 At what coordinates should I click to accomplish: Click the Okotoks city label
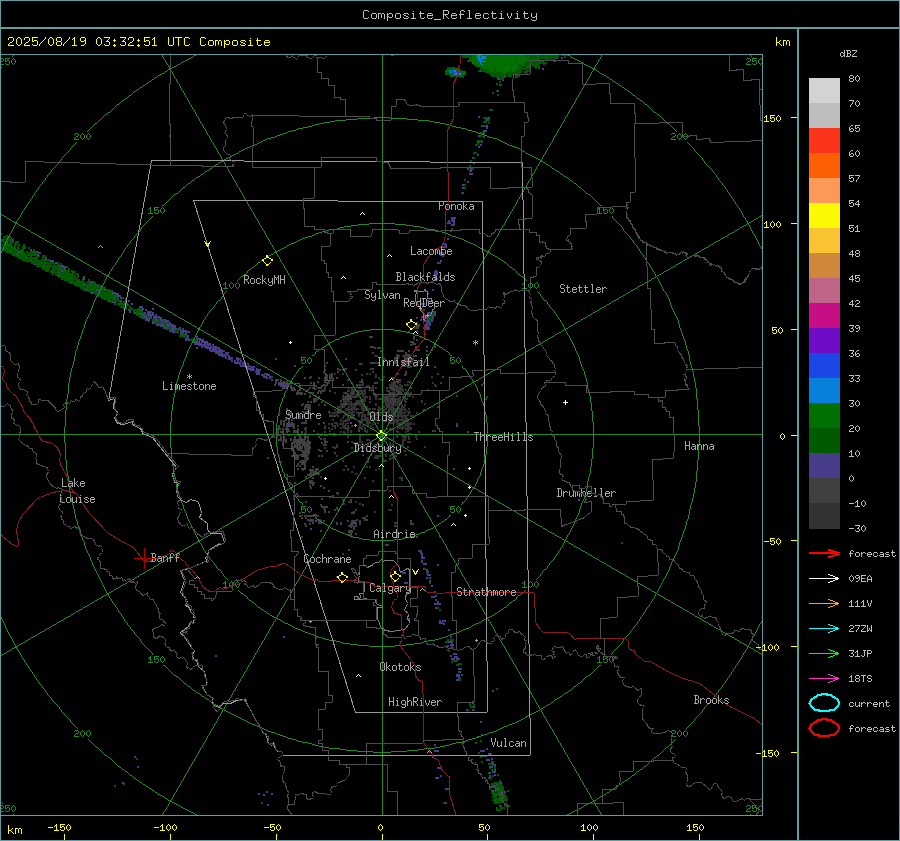pyautogui.click(x=400, y=667)
